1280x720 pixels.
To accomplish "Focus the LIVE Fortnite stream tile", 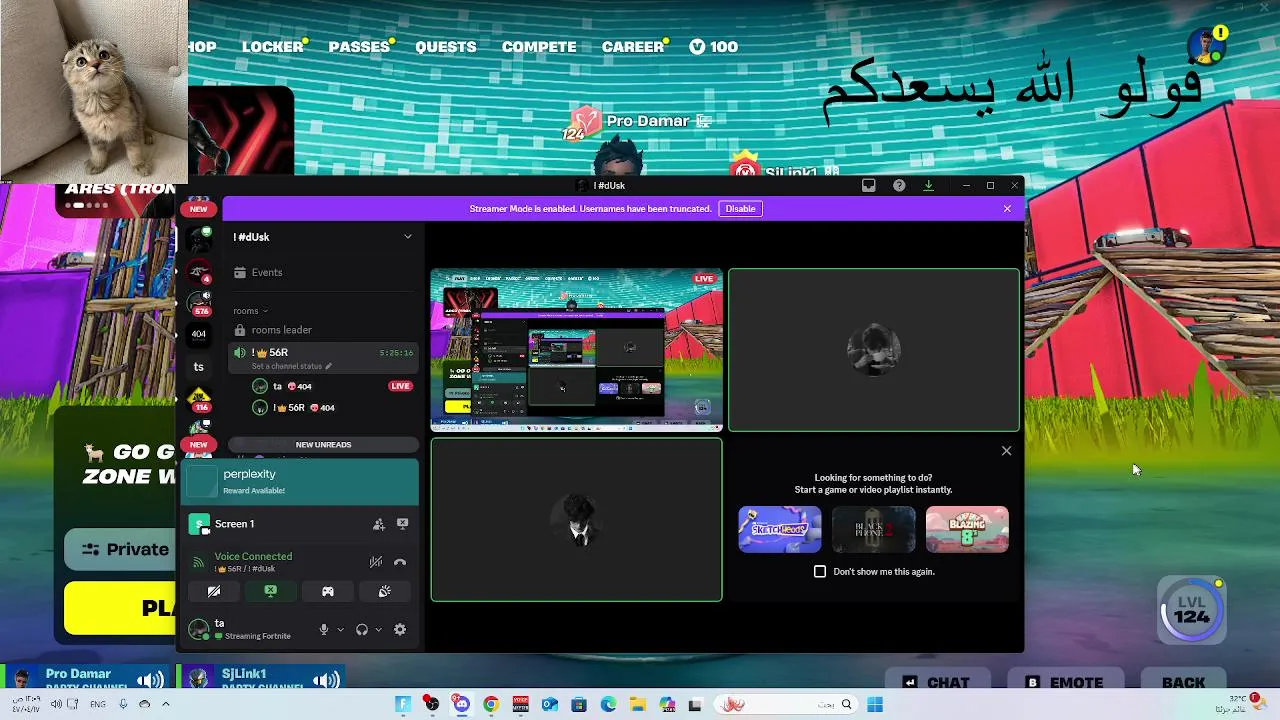I will tap(576, 350).
